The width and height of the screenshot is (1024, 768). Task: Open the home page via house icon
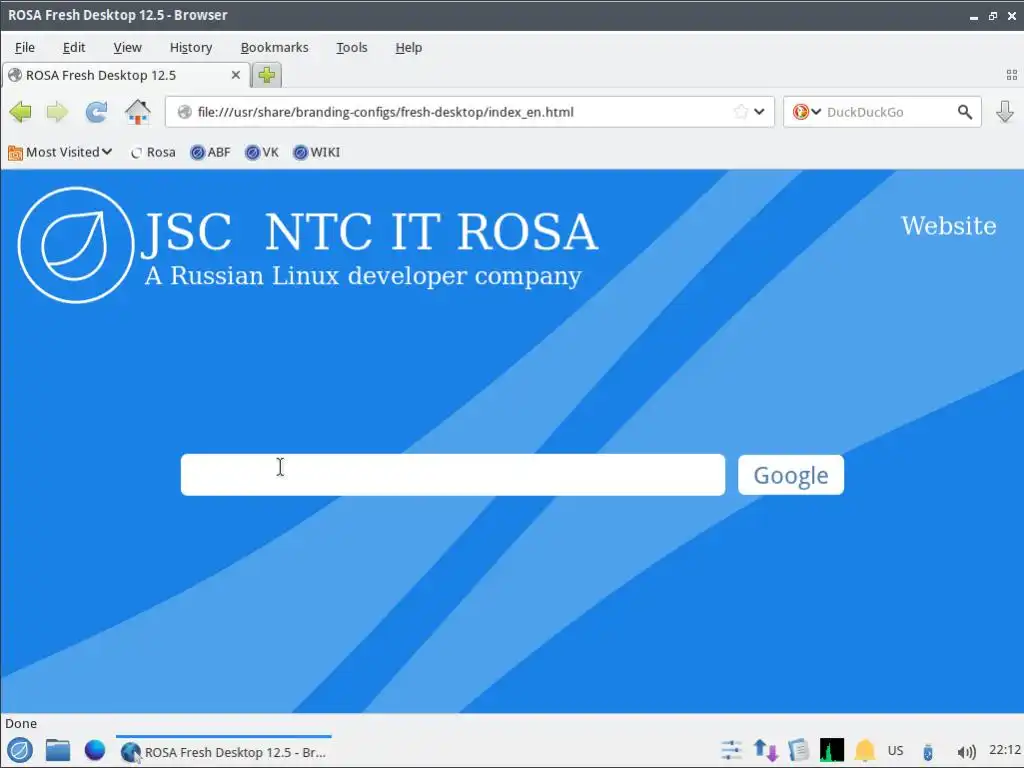pos(138,112)
